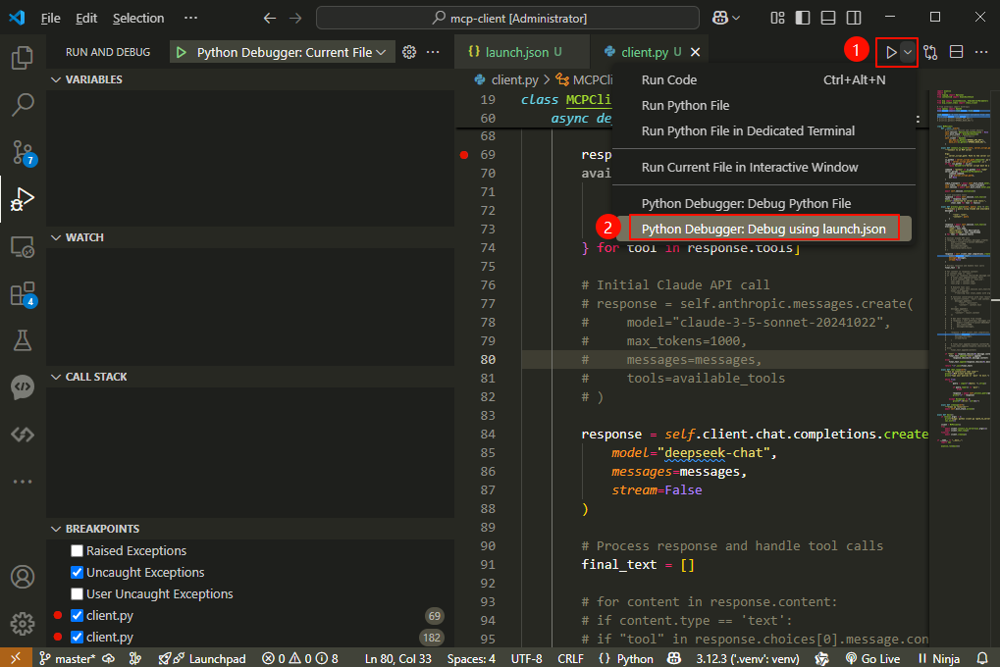The image size is (1000, 667).
Task: Click the split editor layout icon
Action: 956,52
